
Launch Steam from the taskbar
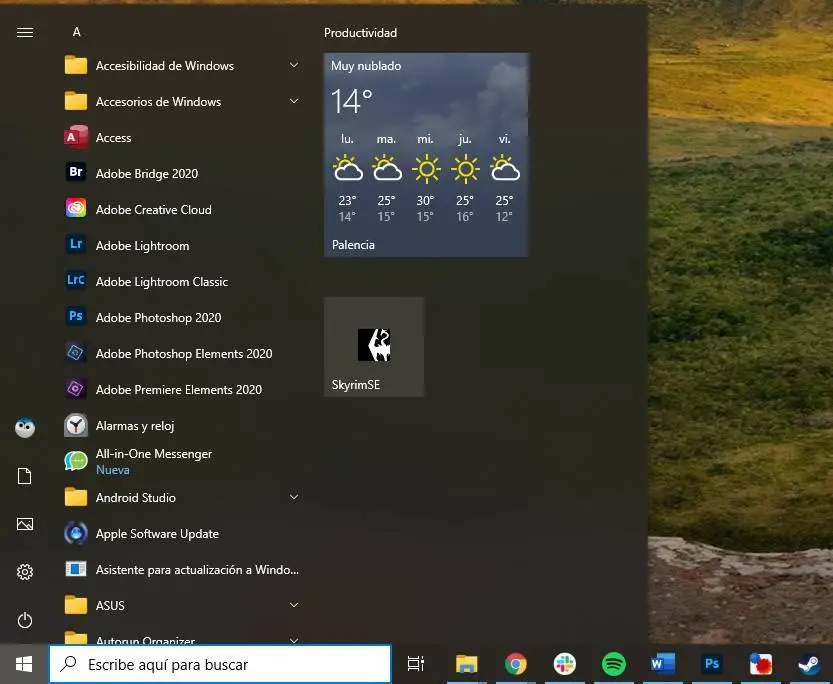click(808, 664)
